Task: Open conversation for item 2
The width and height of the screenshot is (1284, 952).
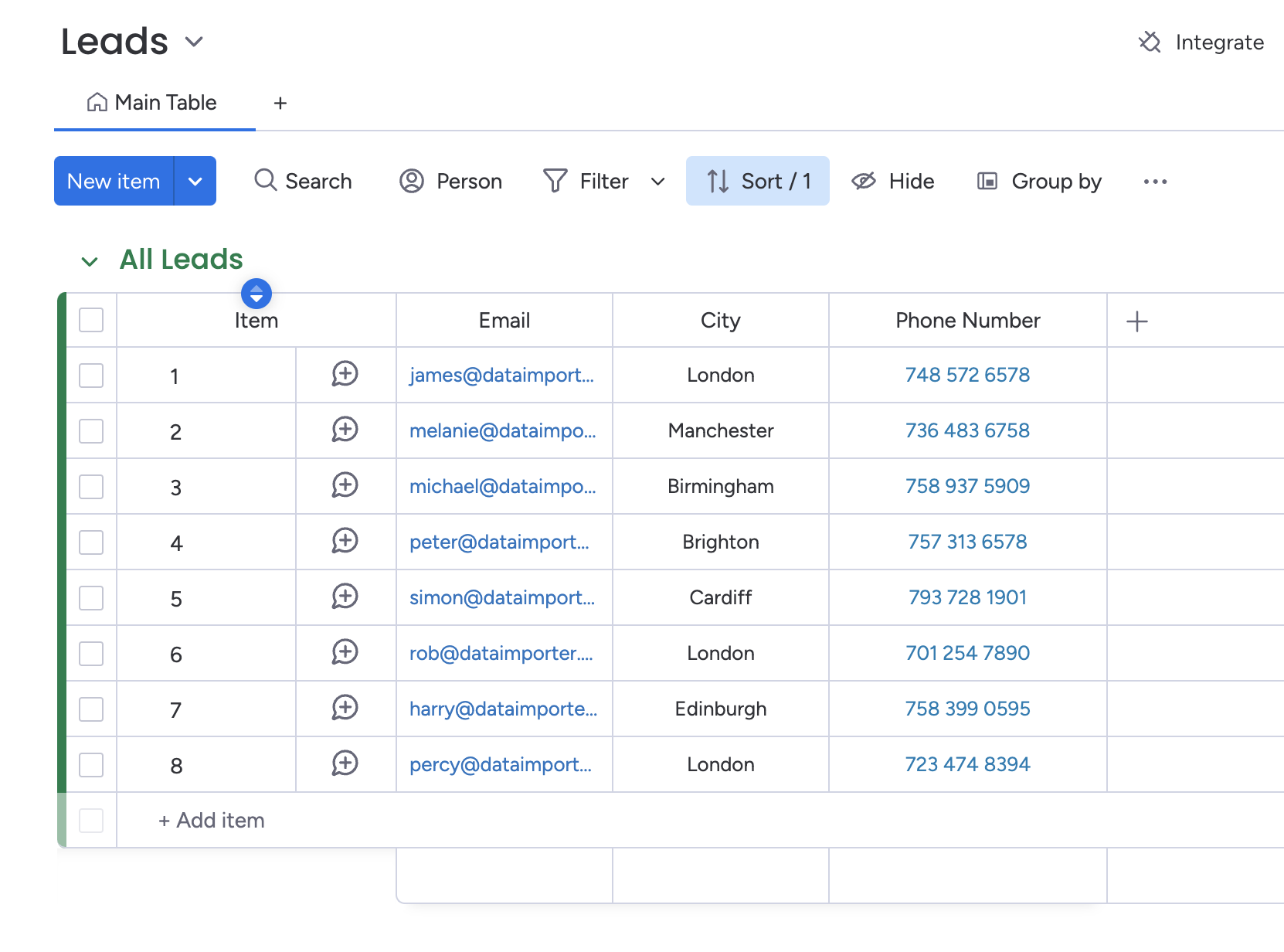Action: 345,430
